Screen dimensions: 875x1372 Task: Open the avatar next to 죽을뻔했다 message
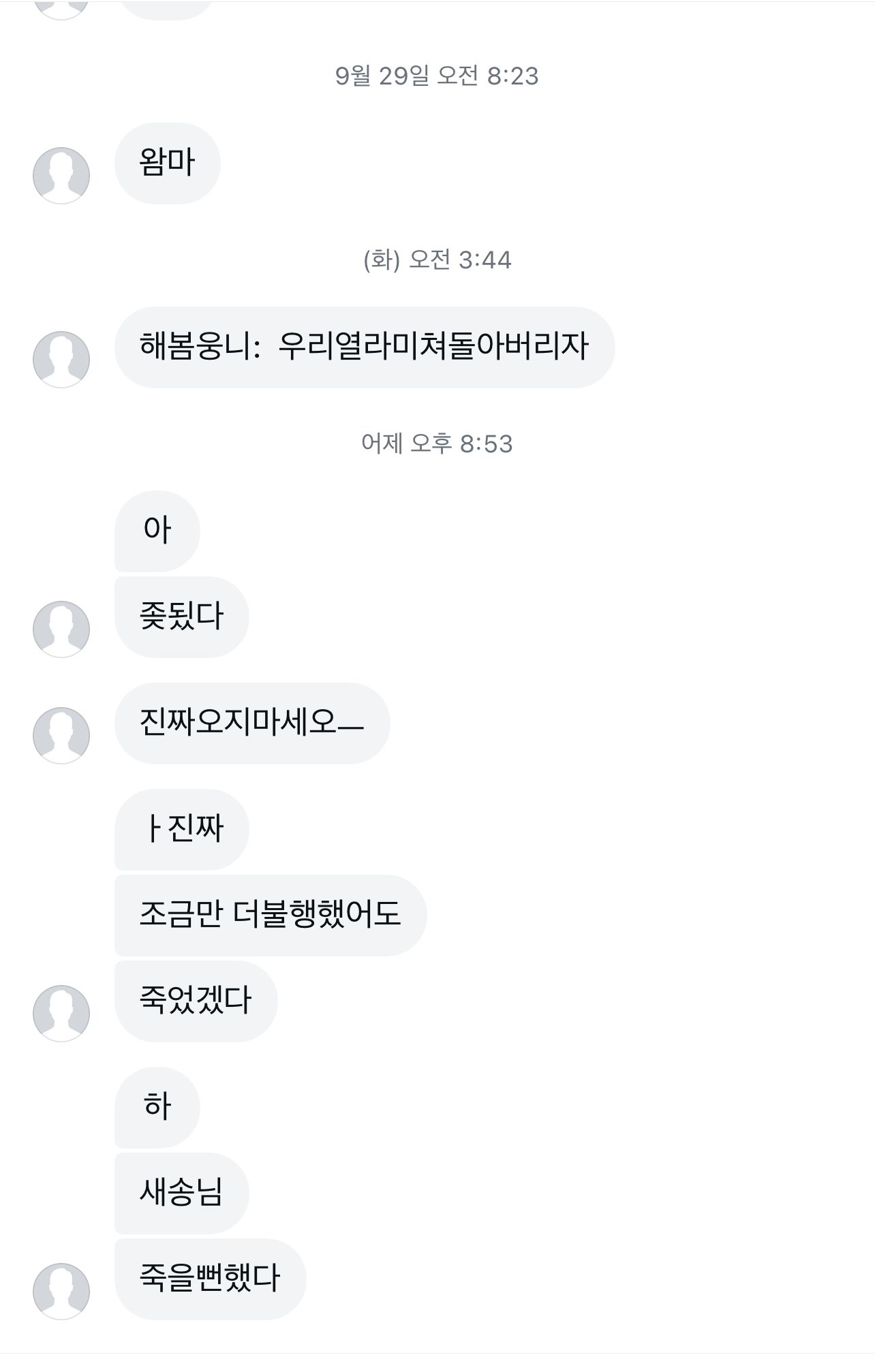point(61,1291)
